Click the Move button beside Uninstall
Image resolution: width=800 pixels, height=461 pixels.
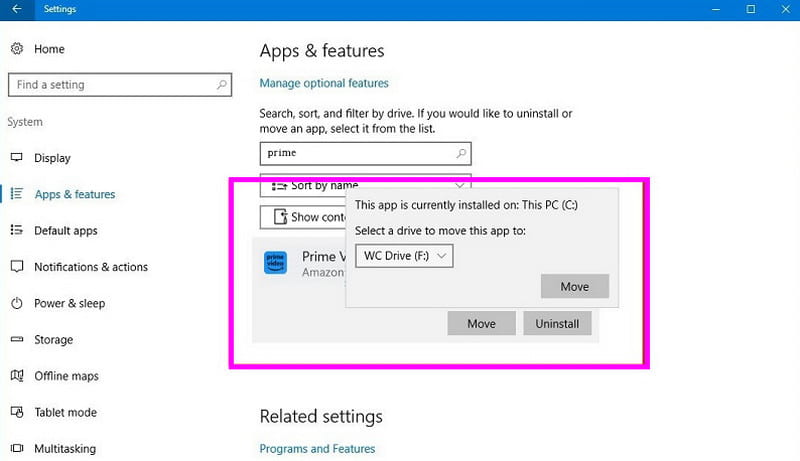click(482, 323)
